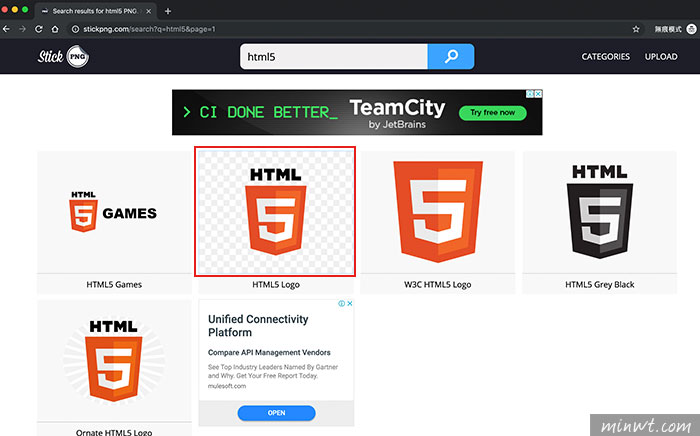Click the incognito profile icon in toolbar

pyautogui.click(x=691, y=29)
